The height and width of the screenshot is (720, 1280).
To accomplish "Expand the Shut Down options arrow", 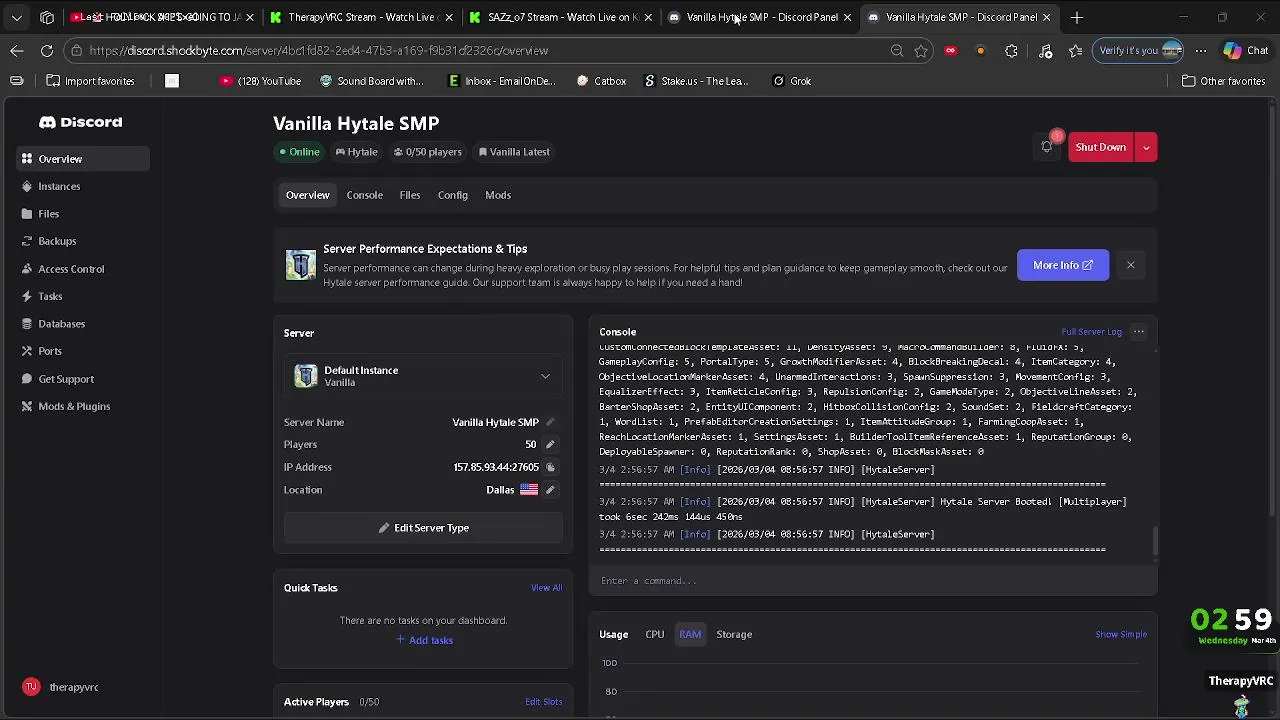I will [1146, 147].
